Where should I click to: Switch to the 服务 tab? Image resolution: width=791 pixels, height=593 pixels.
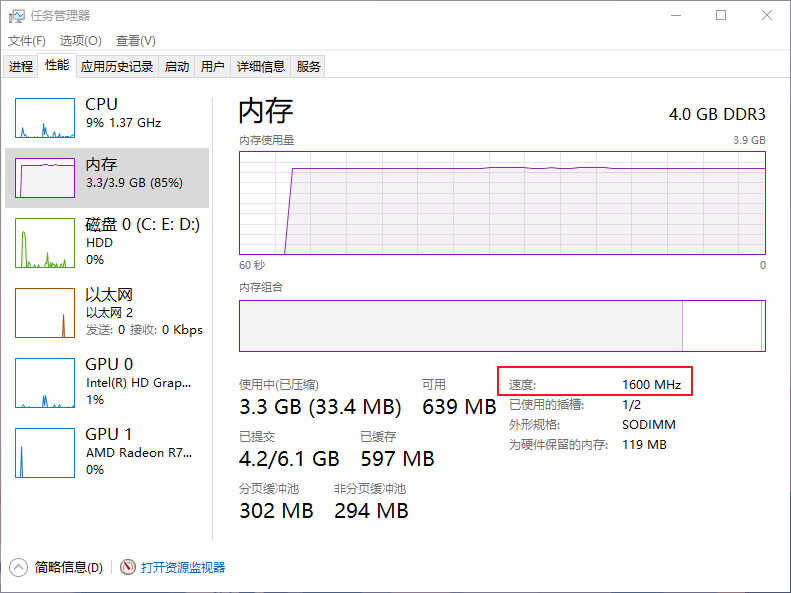(308, 66)
